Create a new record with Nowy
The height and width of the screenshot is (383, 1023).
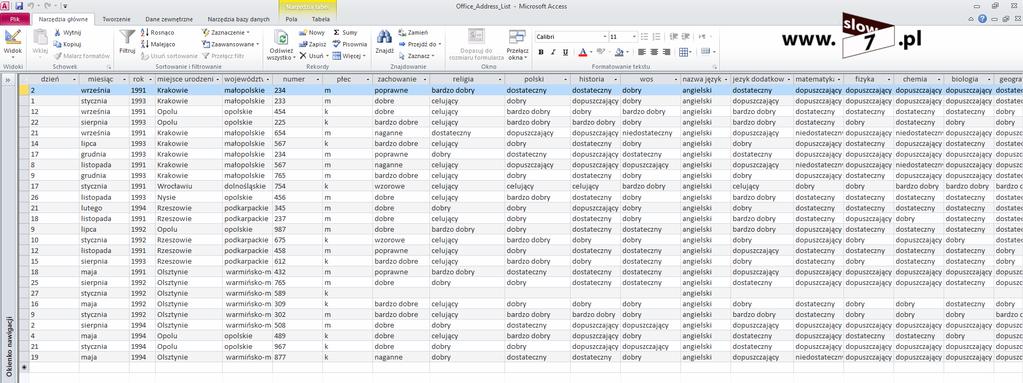312,32
